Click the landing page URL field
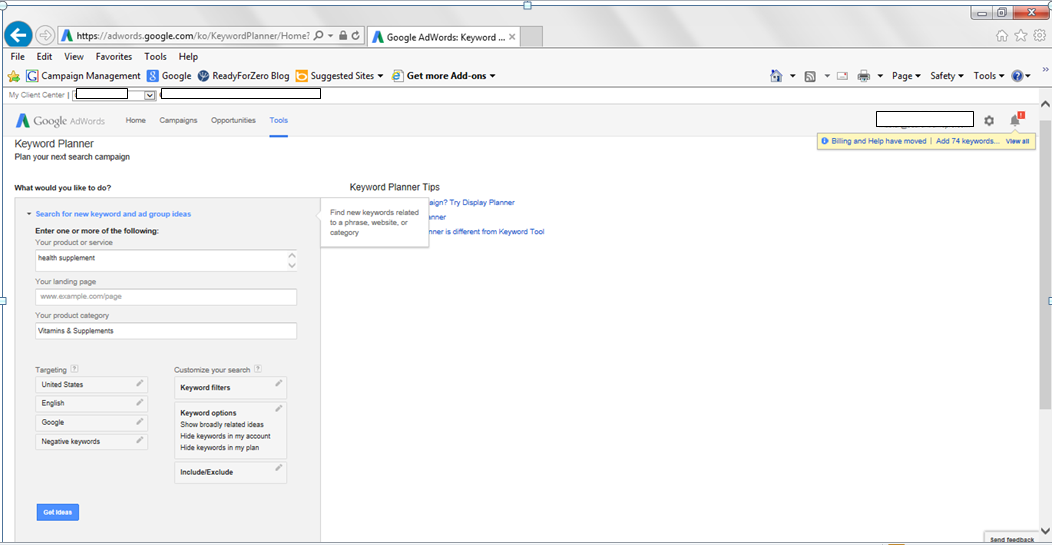Image resolution: width=1052 pixels, height=545 pixels. (x=166, y=297)
